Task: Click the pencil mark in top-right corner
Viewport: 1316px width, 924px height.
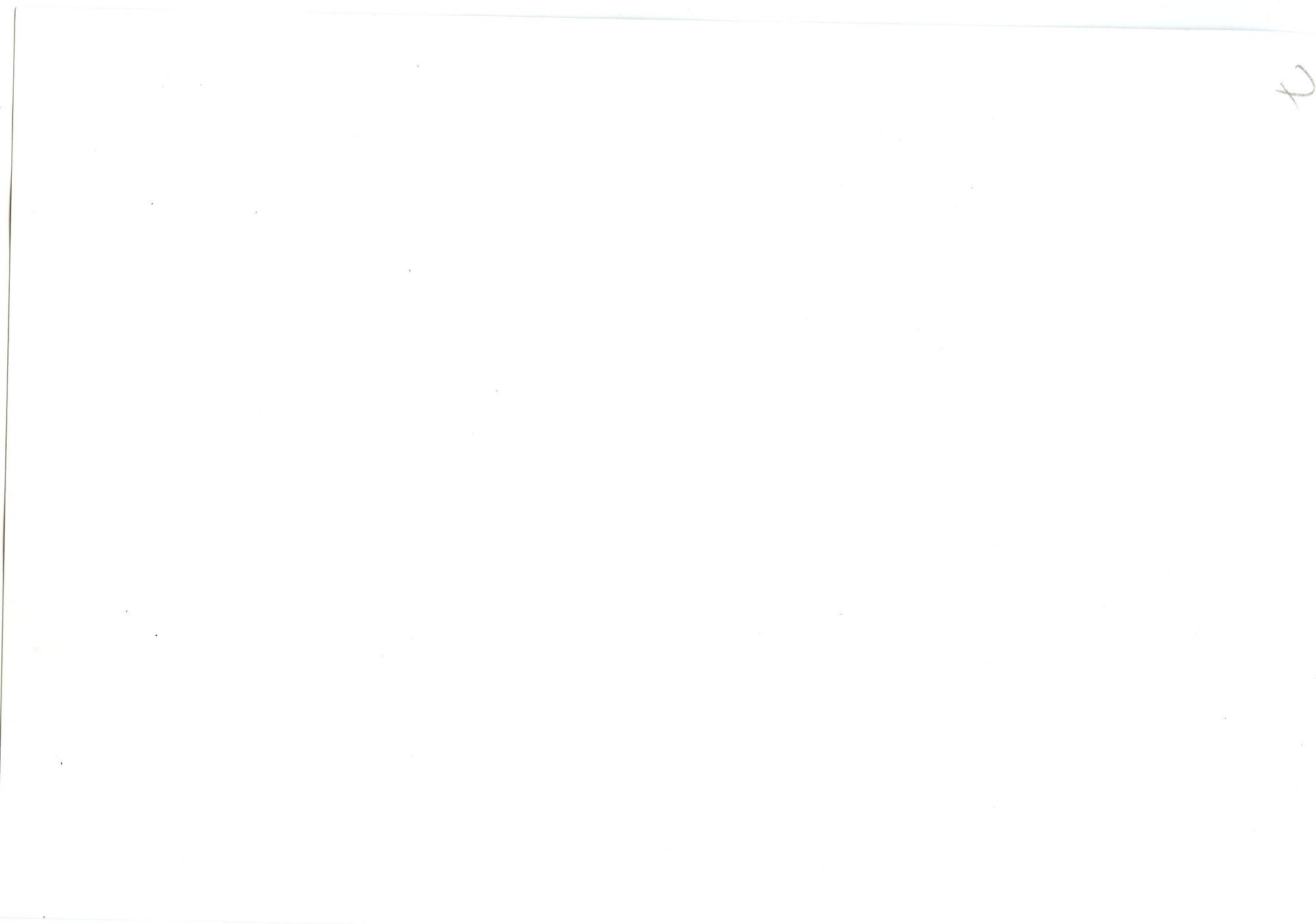Action: click(1296, 85)
